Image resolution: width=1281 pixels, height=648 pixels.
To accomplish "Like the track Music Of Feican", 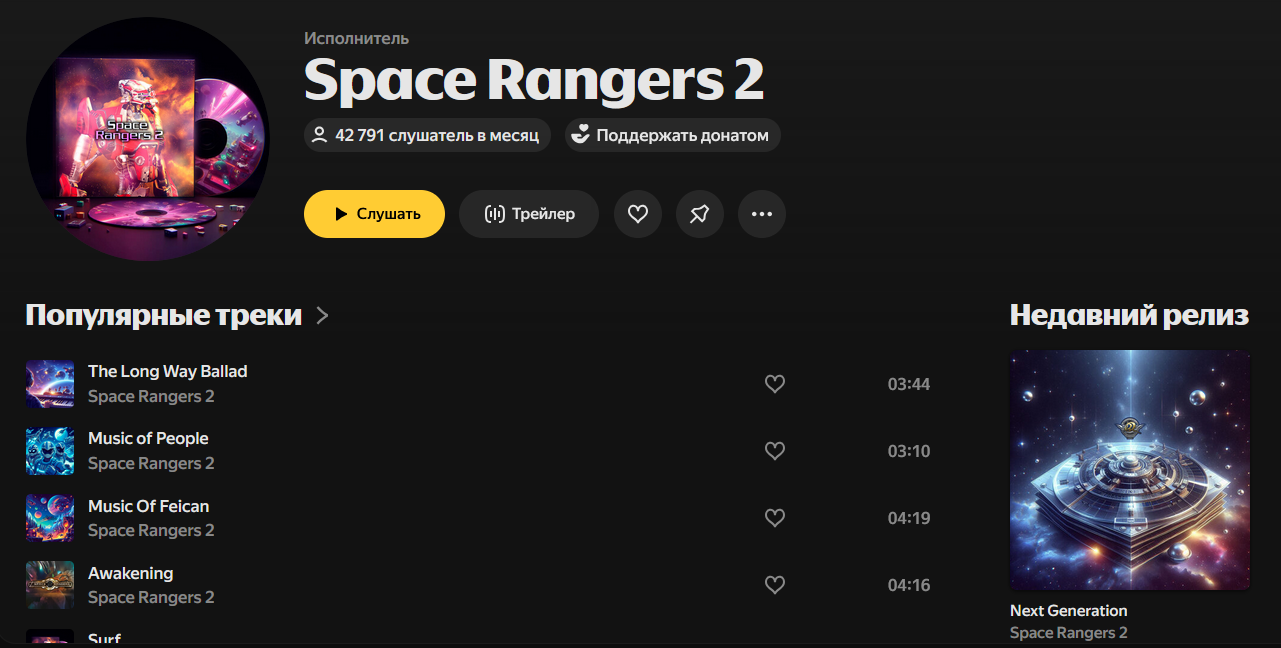I will pos(775,518).
